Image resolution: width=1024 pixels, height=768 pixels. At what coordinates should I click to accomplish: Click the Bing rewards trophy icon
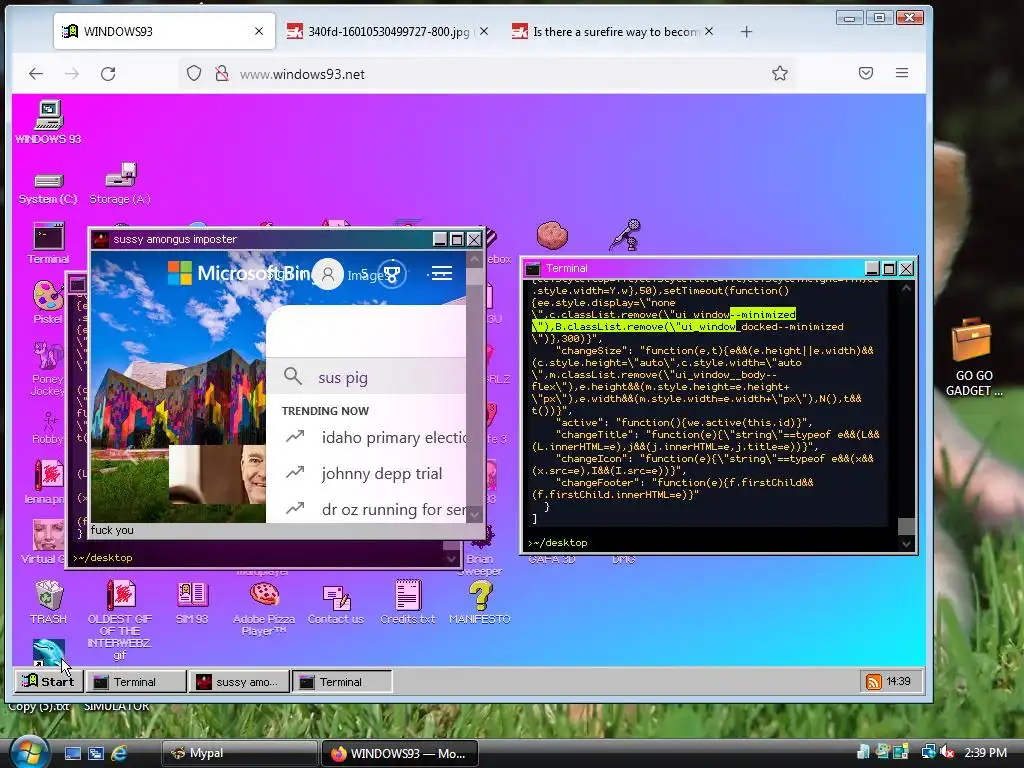point(391,274)
